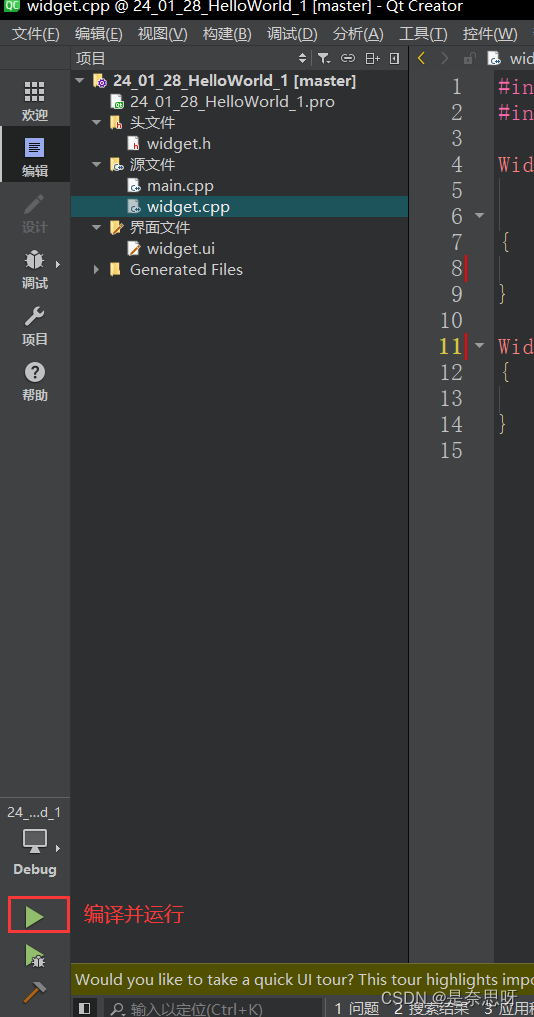Open the 构建(B) menu

point(227,34)
